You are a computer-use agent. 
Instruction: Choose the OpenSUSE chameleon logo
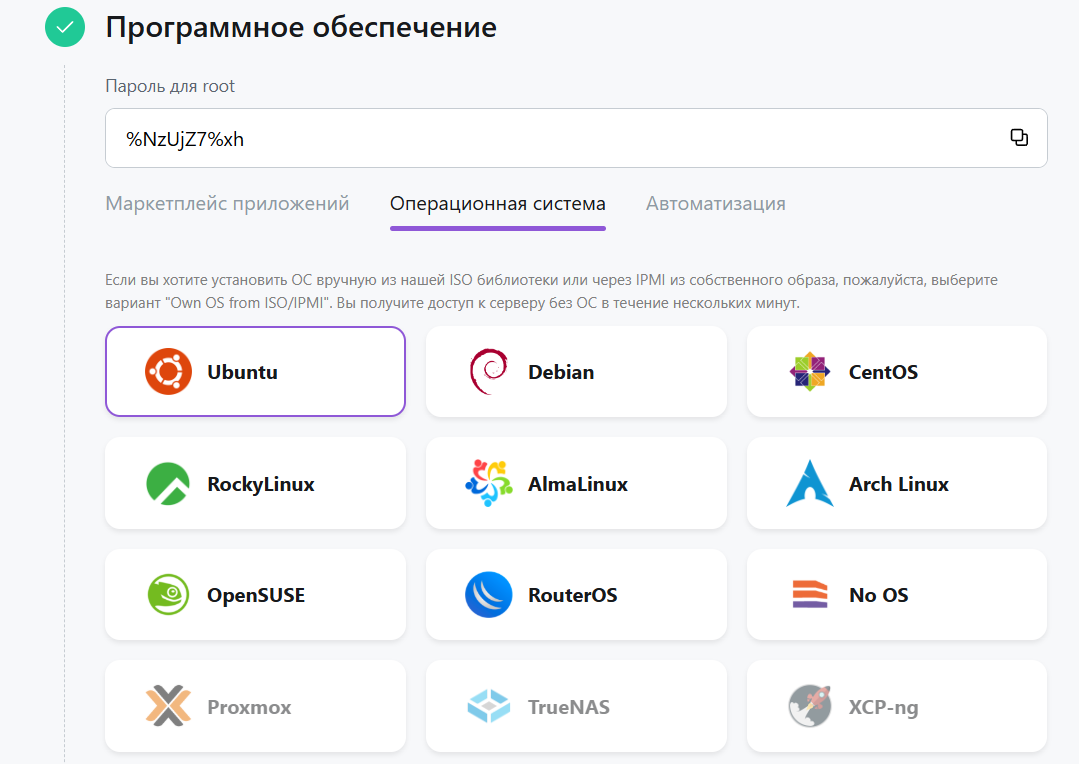point(168,595)
